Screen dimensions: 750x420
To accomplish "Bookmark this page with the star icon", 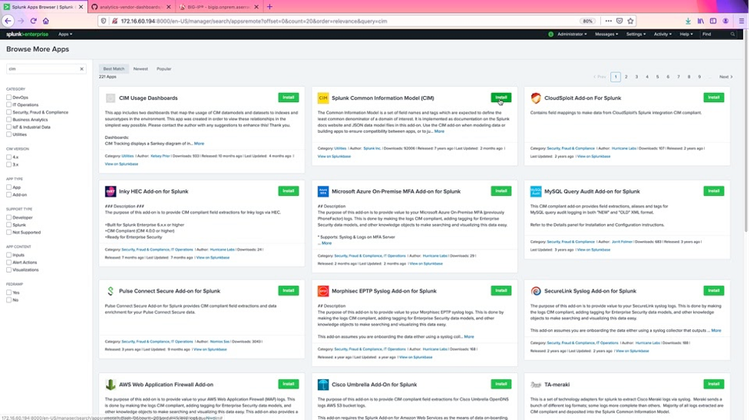I will [630, 21].
